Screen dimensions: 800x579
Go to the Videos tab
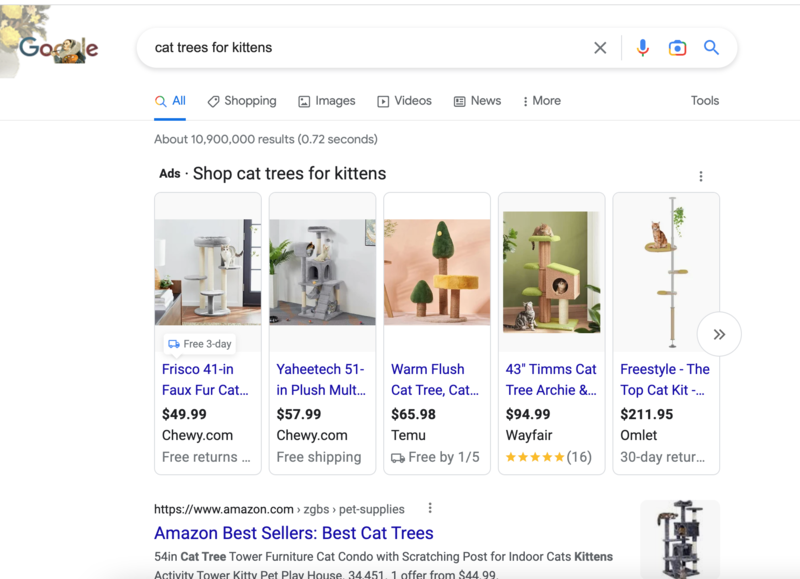point(404,101)
